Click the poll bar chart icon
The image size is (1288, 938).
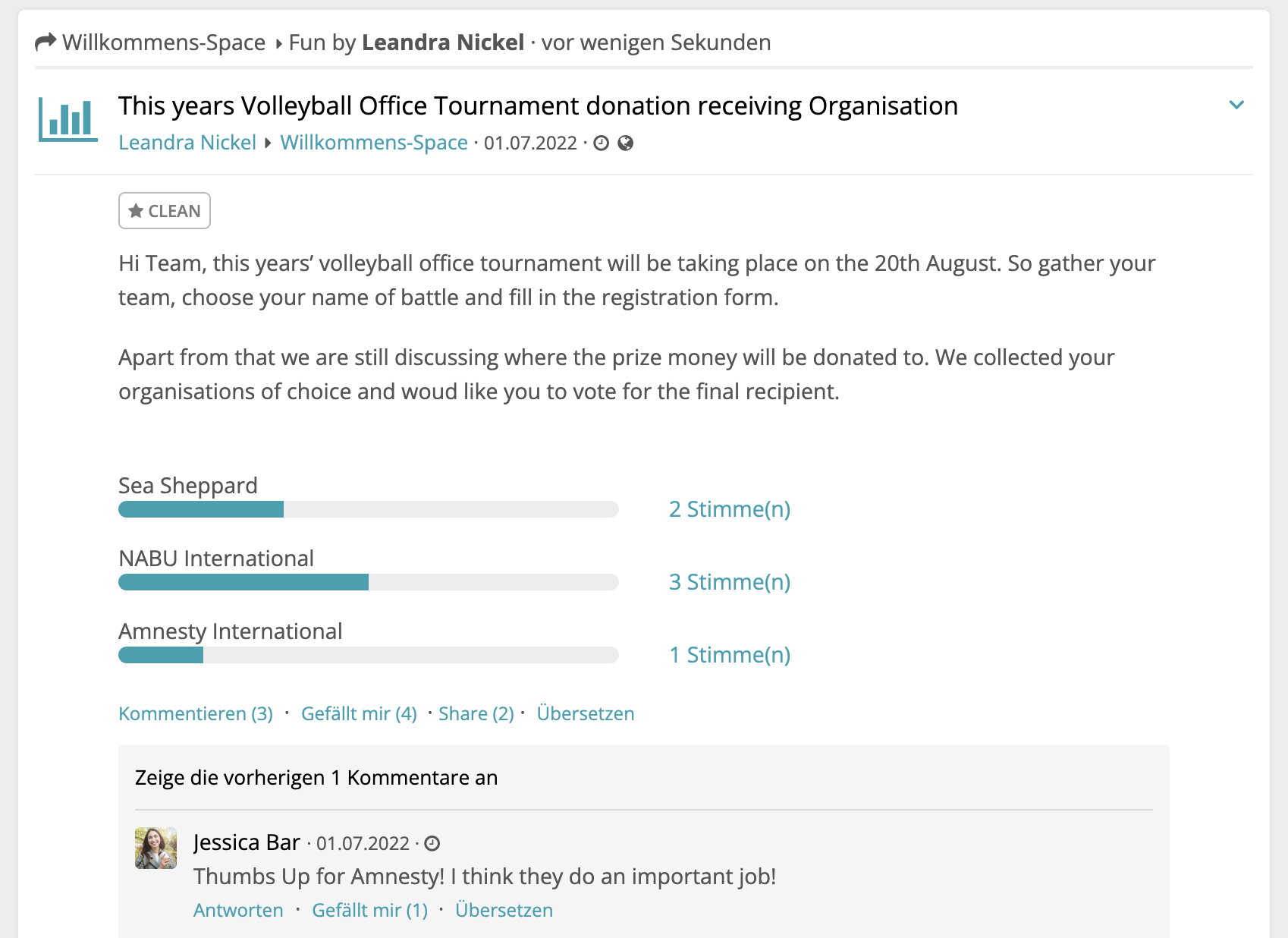(68, 119)
